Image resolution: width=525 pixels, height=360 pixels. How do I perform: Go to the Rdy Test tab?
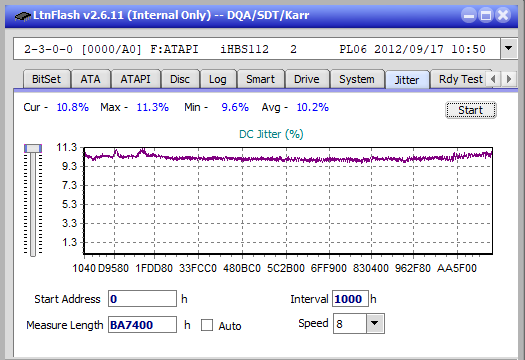pos(460,79)
